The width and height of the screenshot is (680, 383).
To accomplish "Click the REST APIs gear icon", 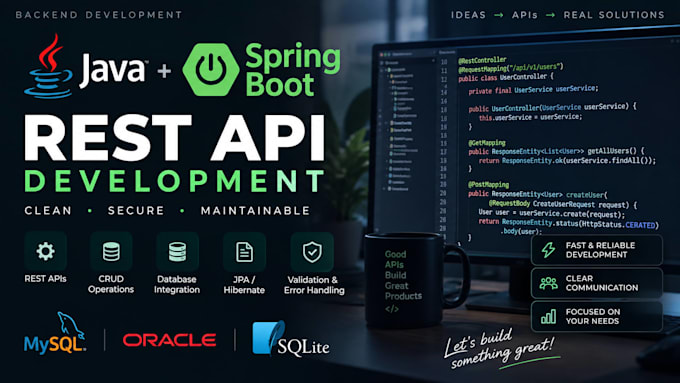I will 46,251.
